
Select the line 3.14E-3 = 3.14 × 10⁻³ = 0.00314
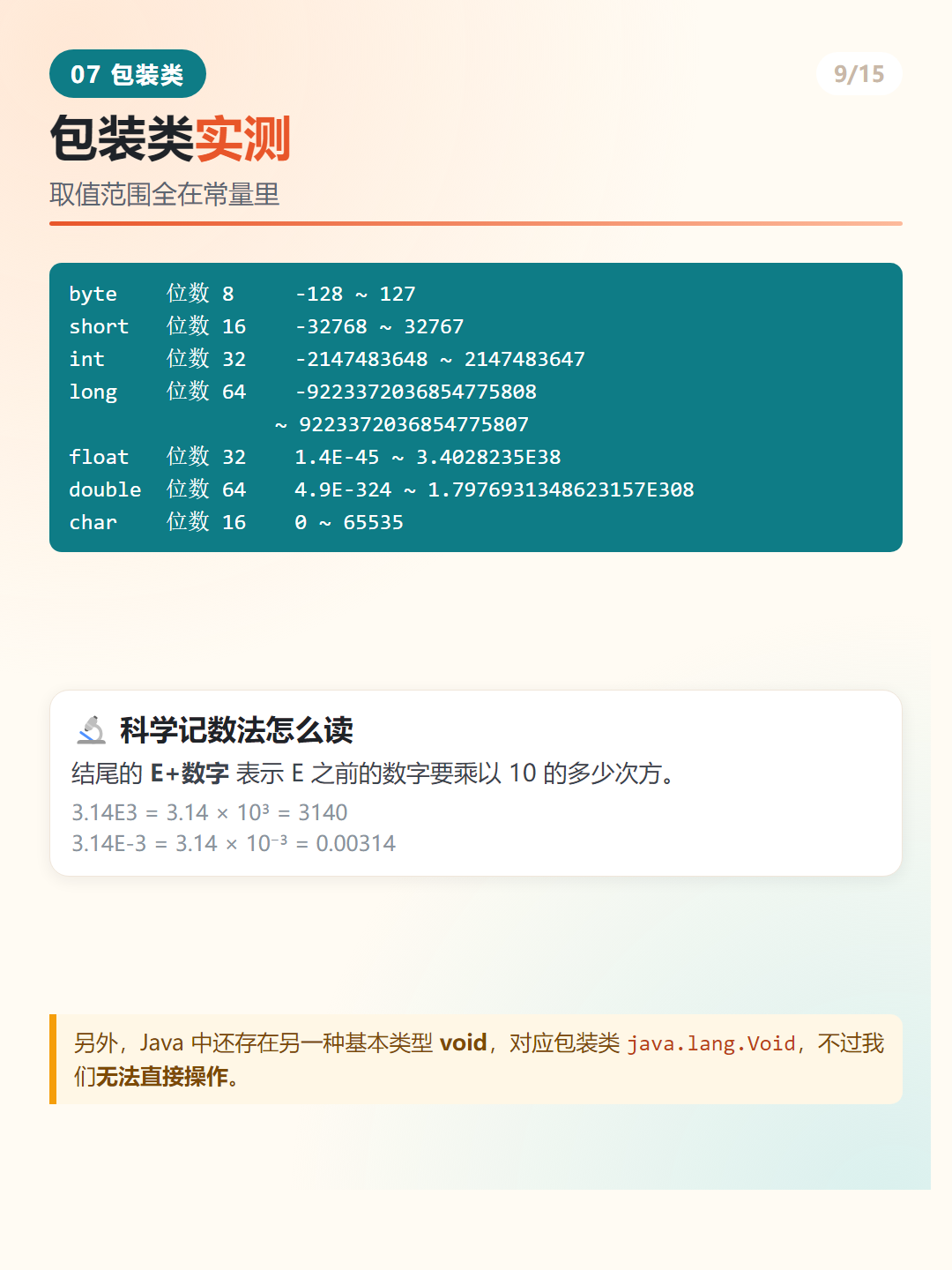pyautogui.click(x=234, y=843)
